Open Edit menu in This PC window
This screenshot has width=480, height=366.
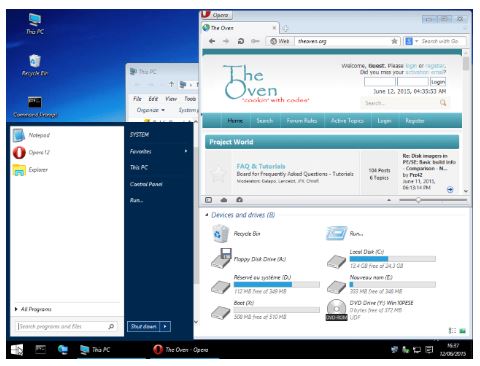[x=153, y=99]
